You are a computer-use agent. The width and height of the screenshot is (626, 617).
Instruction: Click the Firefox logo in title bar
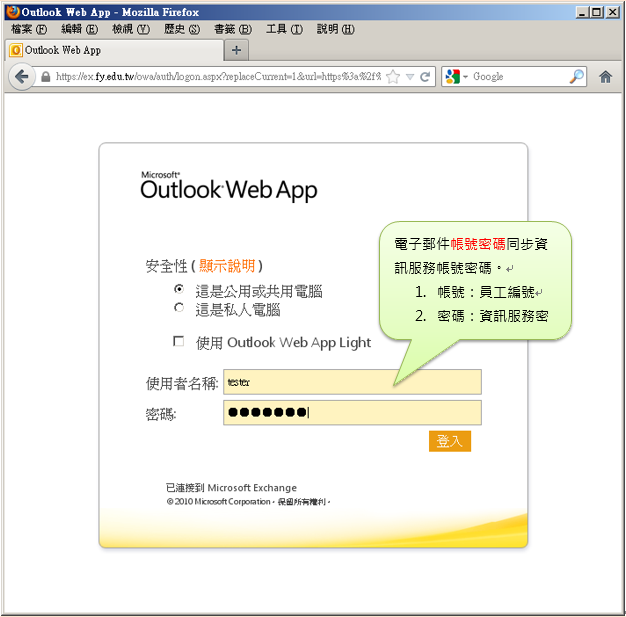click(x=13, y=12)
